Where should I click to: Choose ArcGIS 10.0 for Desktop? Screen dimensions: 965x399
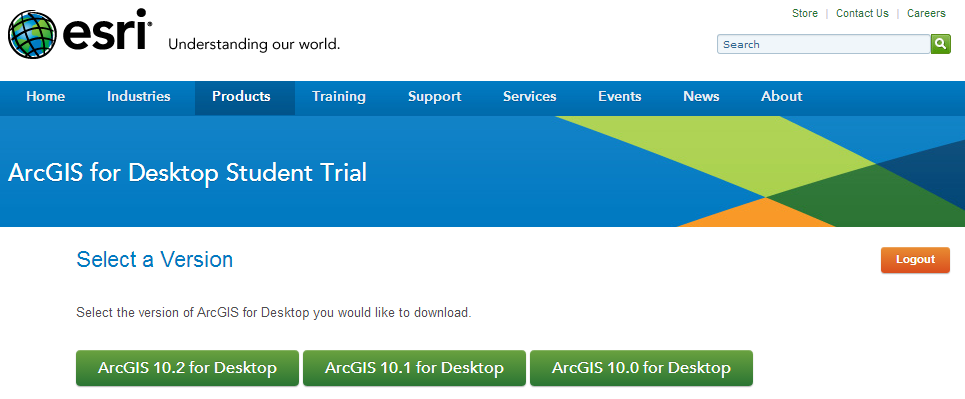click(x=641, y=368)
